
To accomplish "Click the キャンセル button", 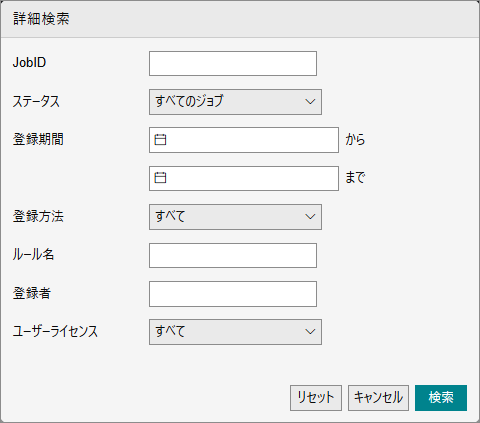I will tap(378, 398).
